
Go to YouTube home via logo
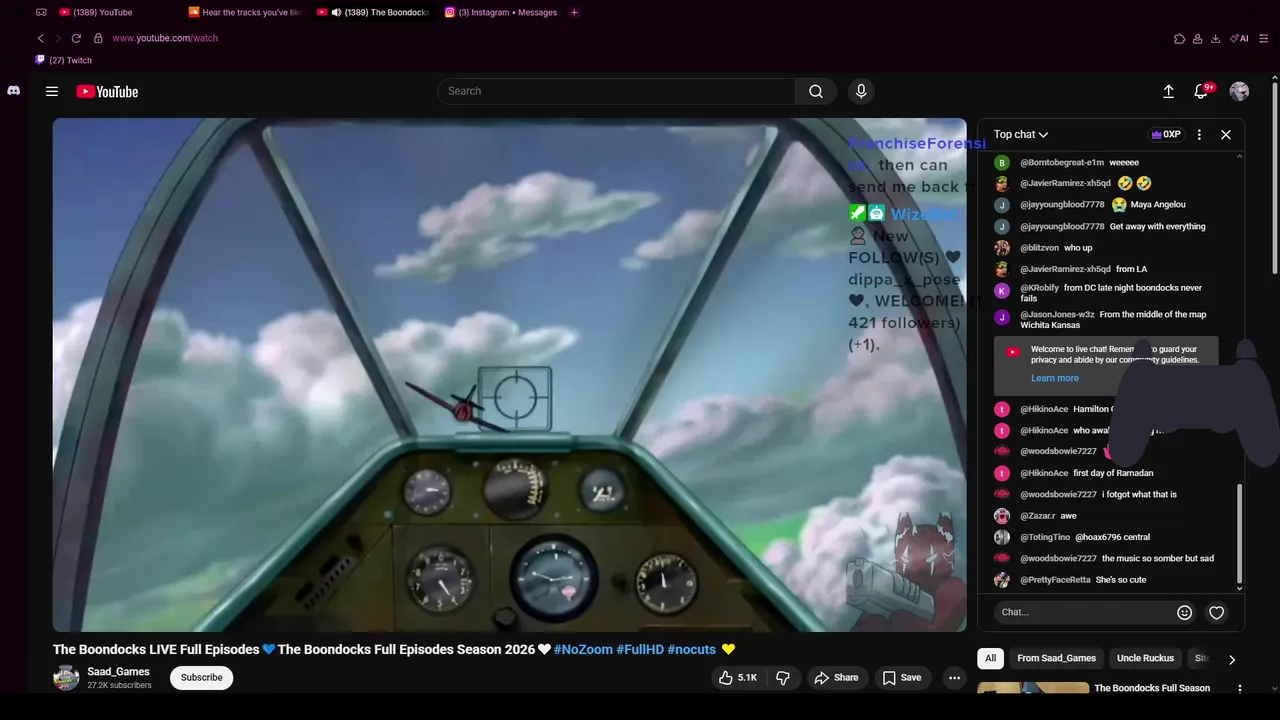[107, 91]
